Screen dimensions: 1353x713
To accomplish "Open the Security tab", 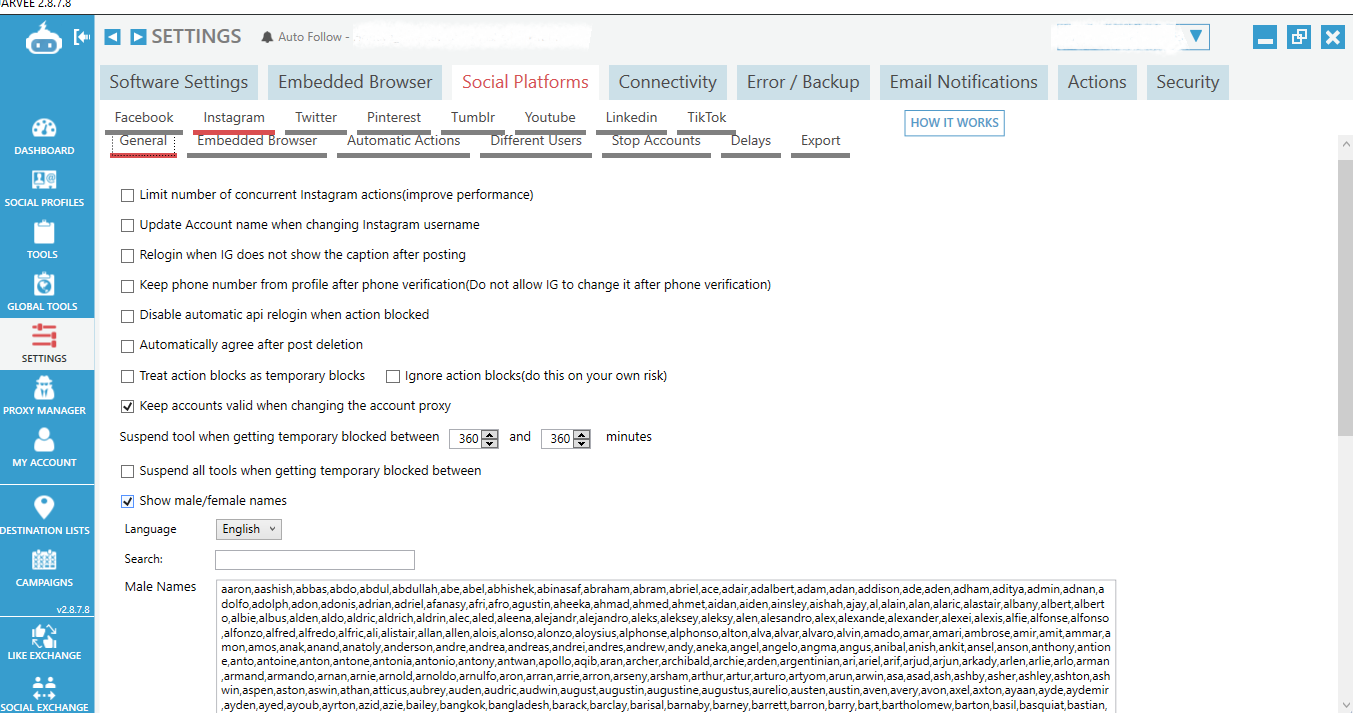I will coord(1188,82).
